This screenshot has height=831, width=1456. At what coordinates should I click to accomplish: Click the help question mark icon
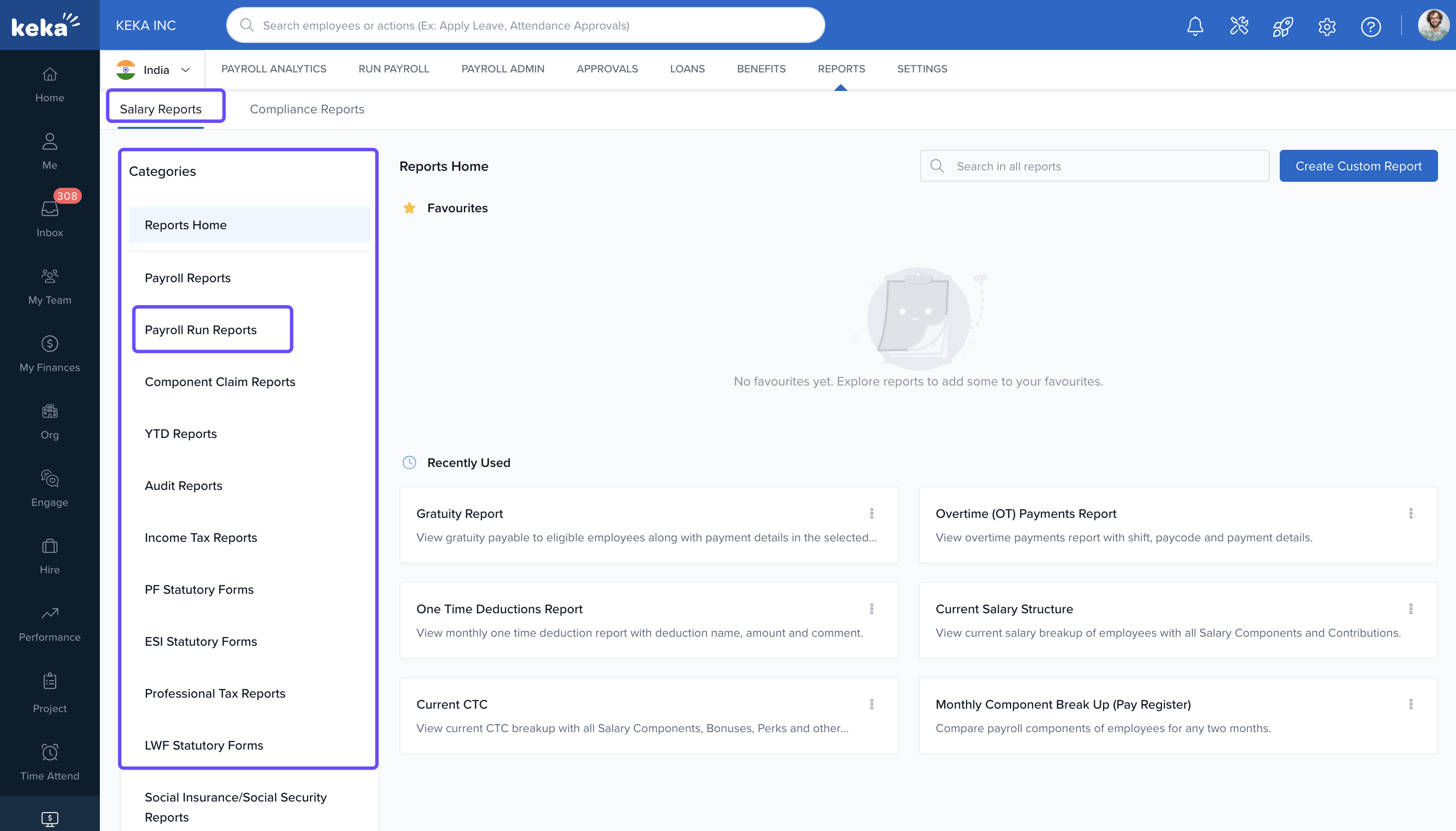point(1371,26)
